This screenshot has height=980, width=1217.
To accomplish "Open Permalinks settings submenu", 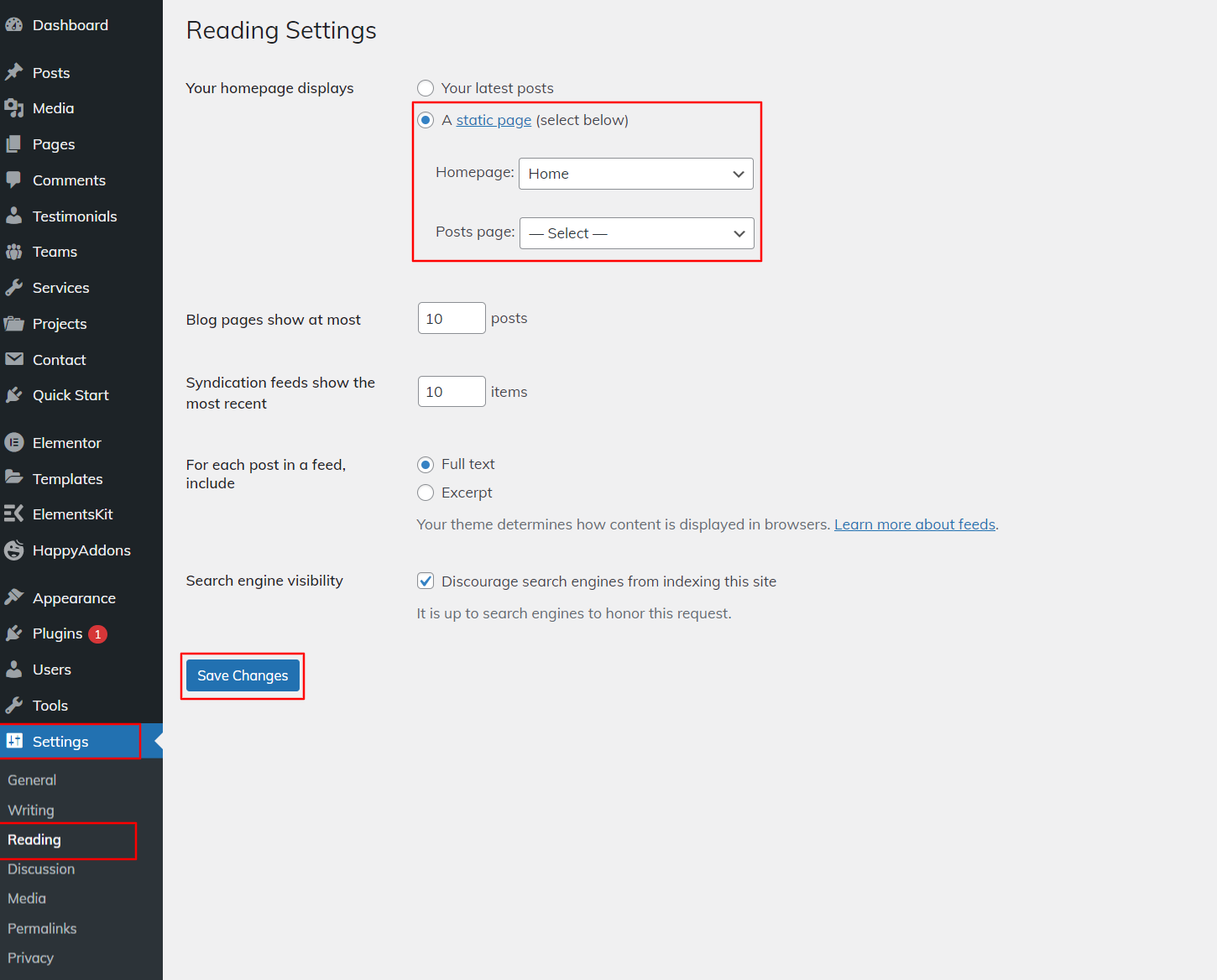I will (x=42, y=929).
